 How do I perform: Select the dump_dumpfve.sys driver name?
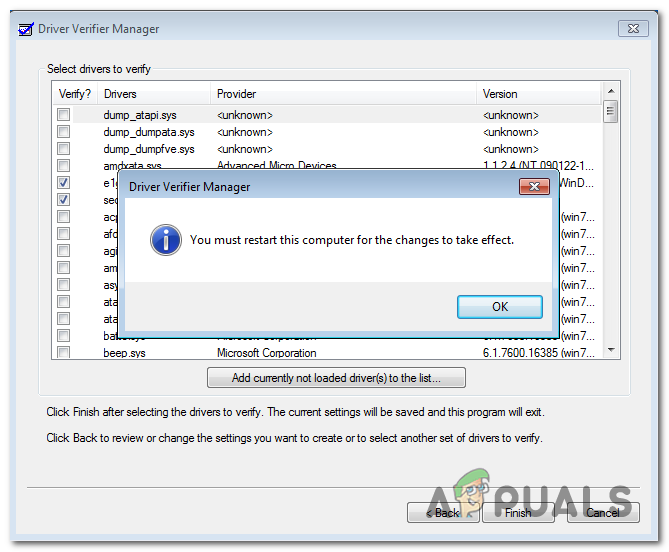[148, 149]
